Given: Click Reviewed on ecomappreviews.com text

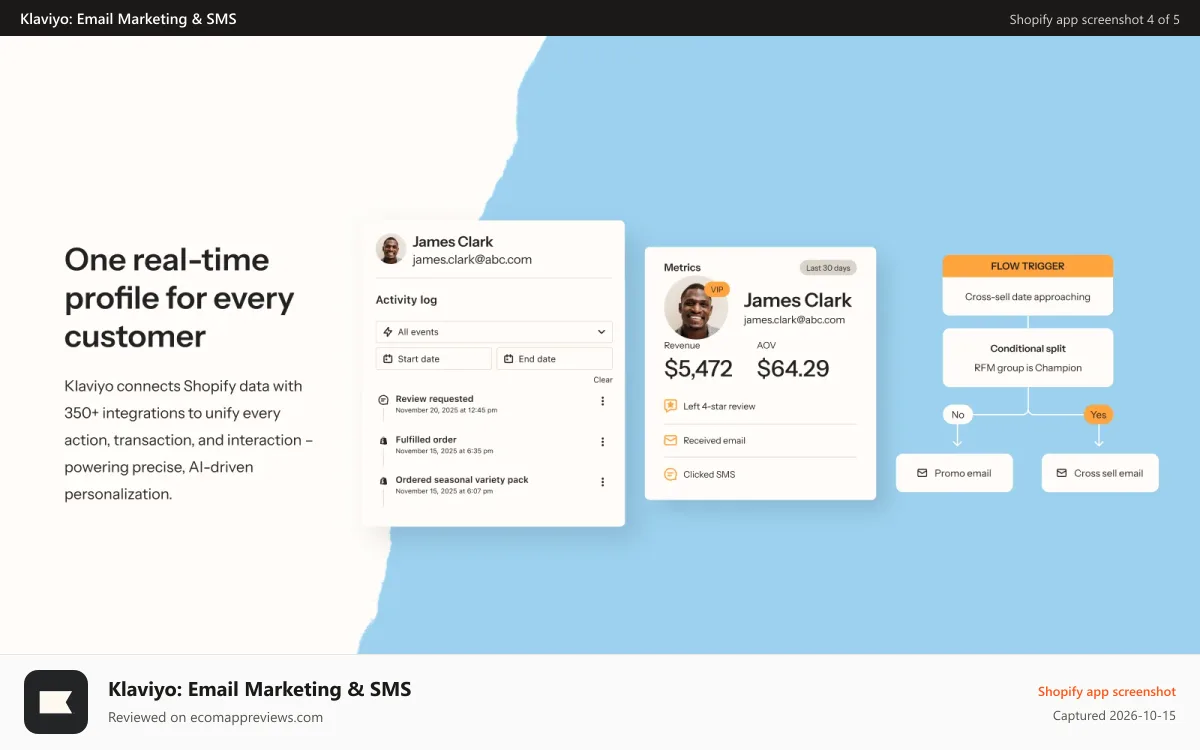Looking at the screenshot, I should coord(215,717).
